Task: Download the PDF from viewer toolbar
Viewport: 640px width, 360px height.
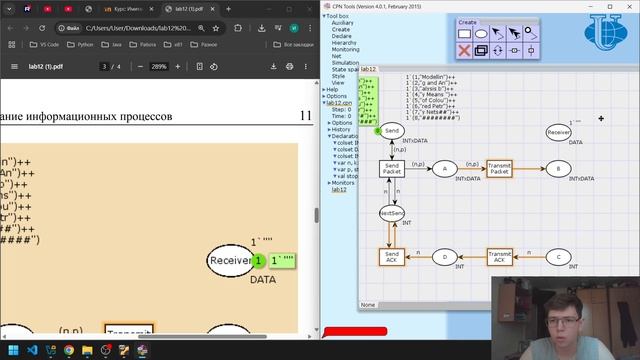Action: pos(273,67)
